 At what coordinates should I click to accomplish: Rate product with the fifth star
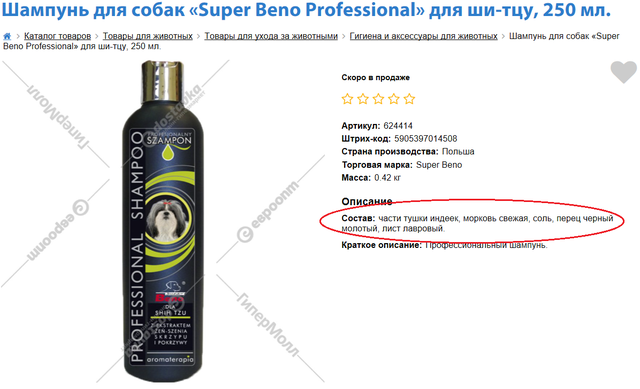pos(409,99)
